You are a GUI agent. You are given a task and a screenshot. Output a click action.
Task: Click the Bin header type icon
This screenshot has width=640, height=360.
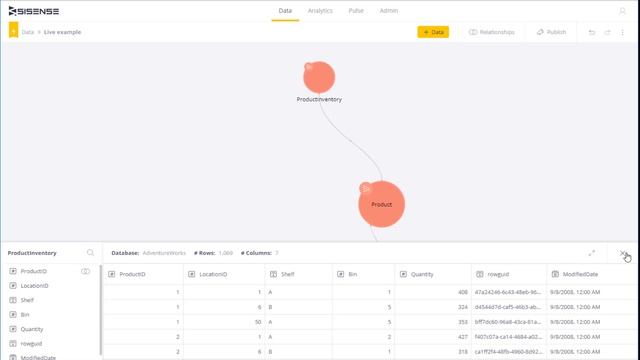[340, 274]
